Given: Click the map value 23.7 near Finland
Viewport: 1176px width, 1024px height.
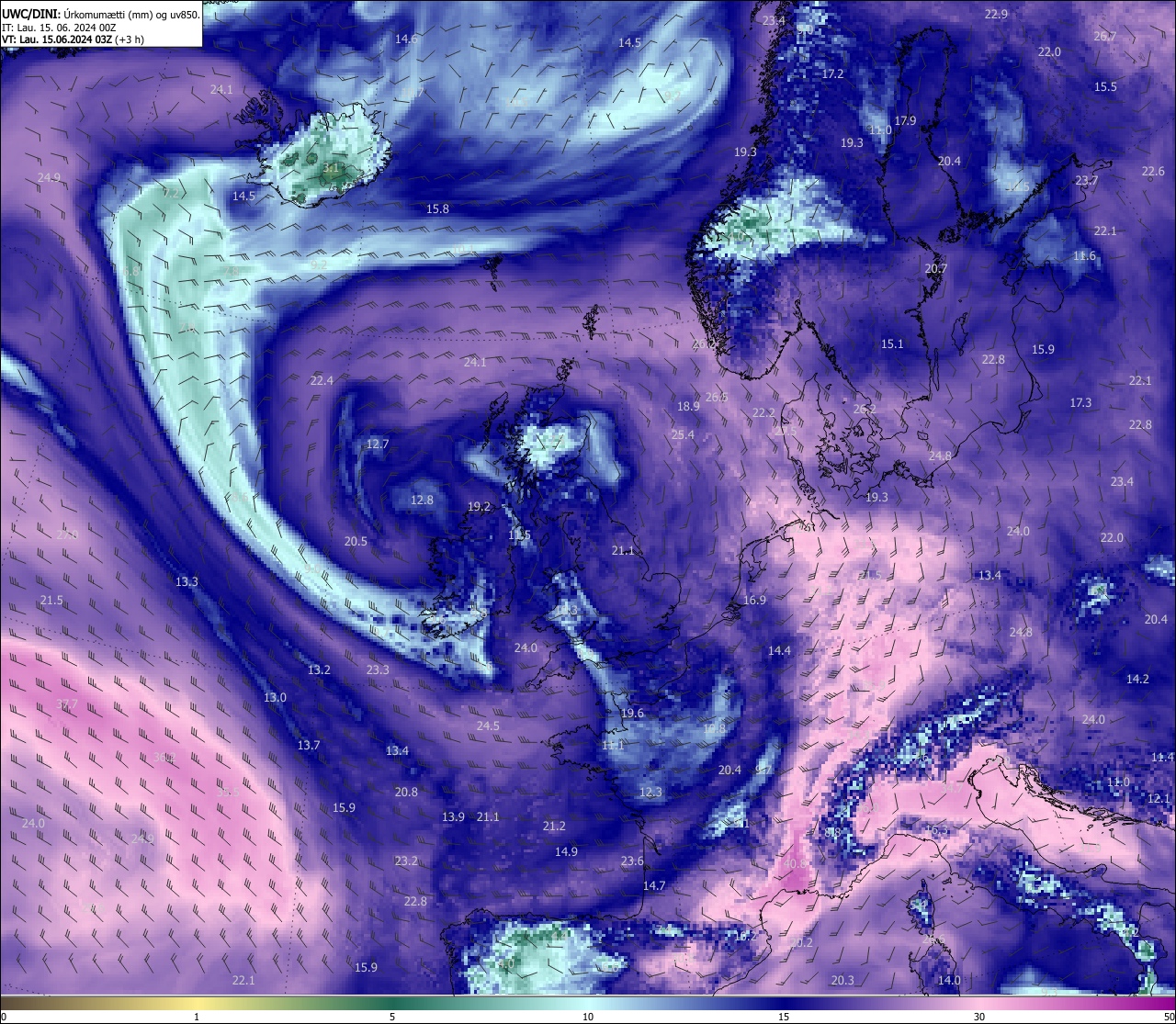Looking at the screenshot, I should click(1087, 180).
